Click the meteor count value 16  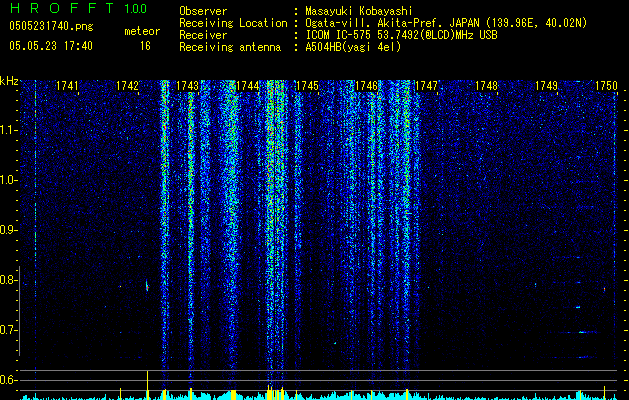145,46
